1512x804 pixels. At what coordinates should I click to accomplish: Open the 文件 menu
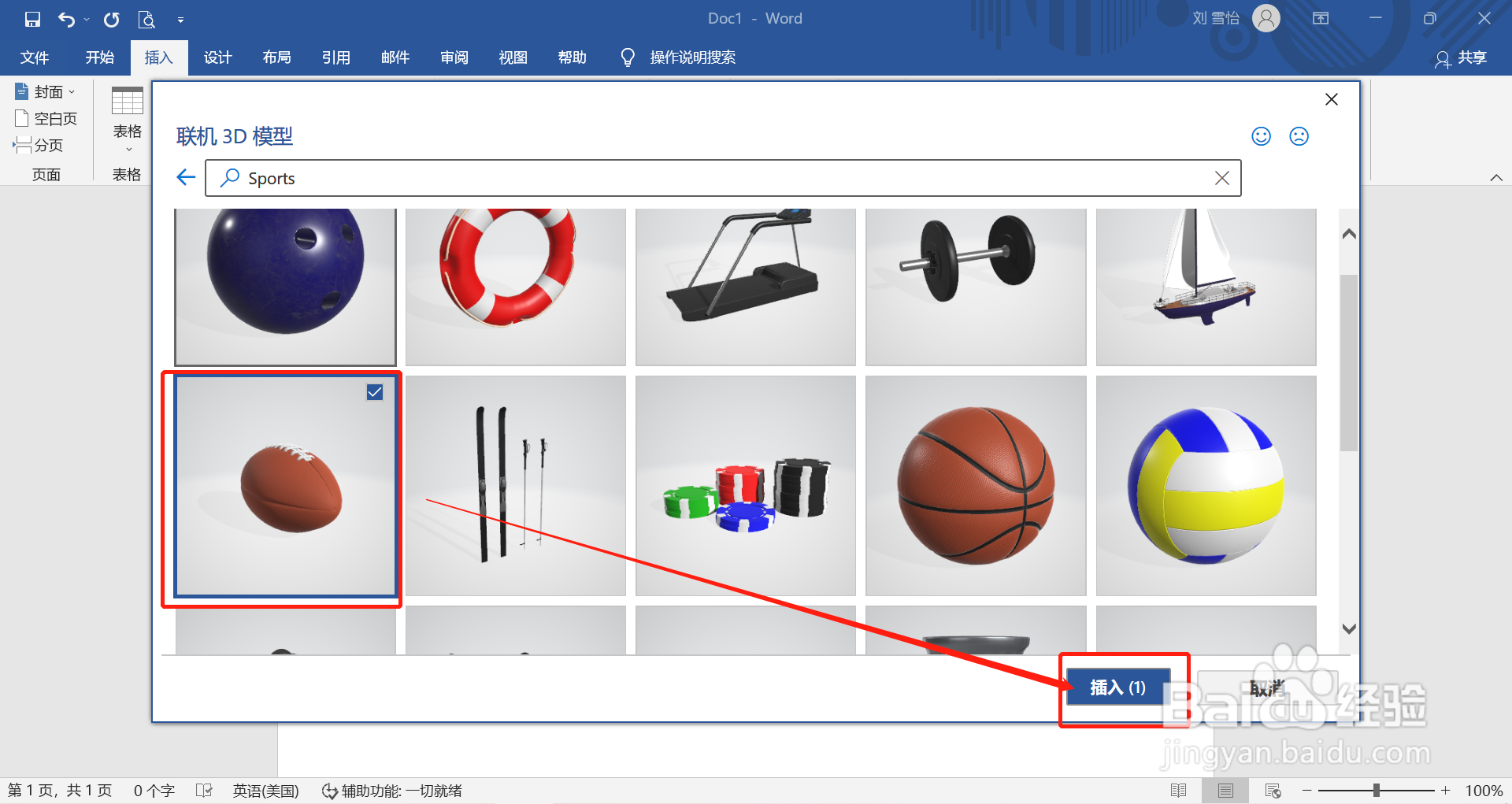point(34,57)
